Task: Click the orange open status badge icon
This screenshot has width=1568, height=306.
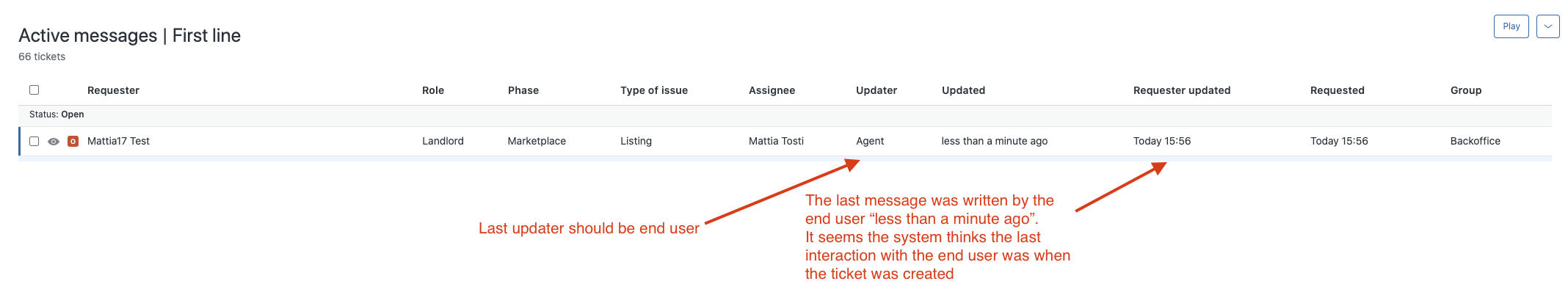Action: 73,142
